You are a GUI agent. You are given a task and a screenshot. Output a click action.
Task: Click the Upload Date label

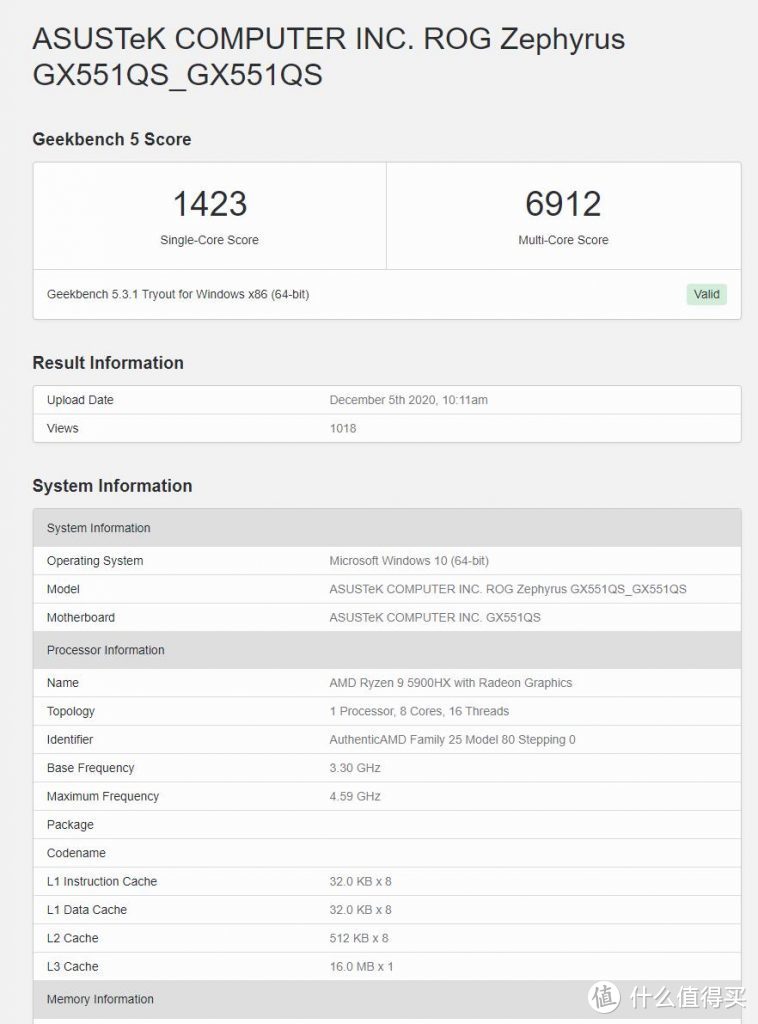click(80, 400)
